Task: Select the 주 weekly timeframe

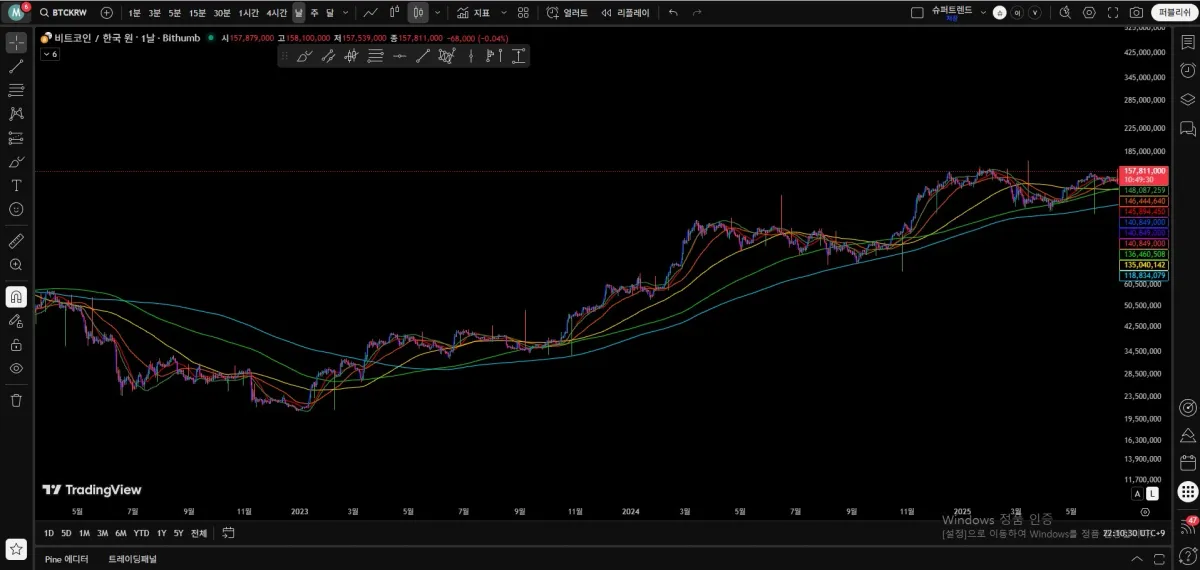Action: 314,13
